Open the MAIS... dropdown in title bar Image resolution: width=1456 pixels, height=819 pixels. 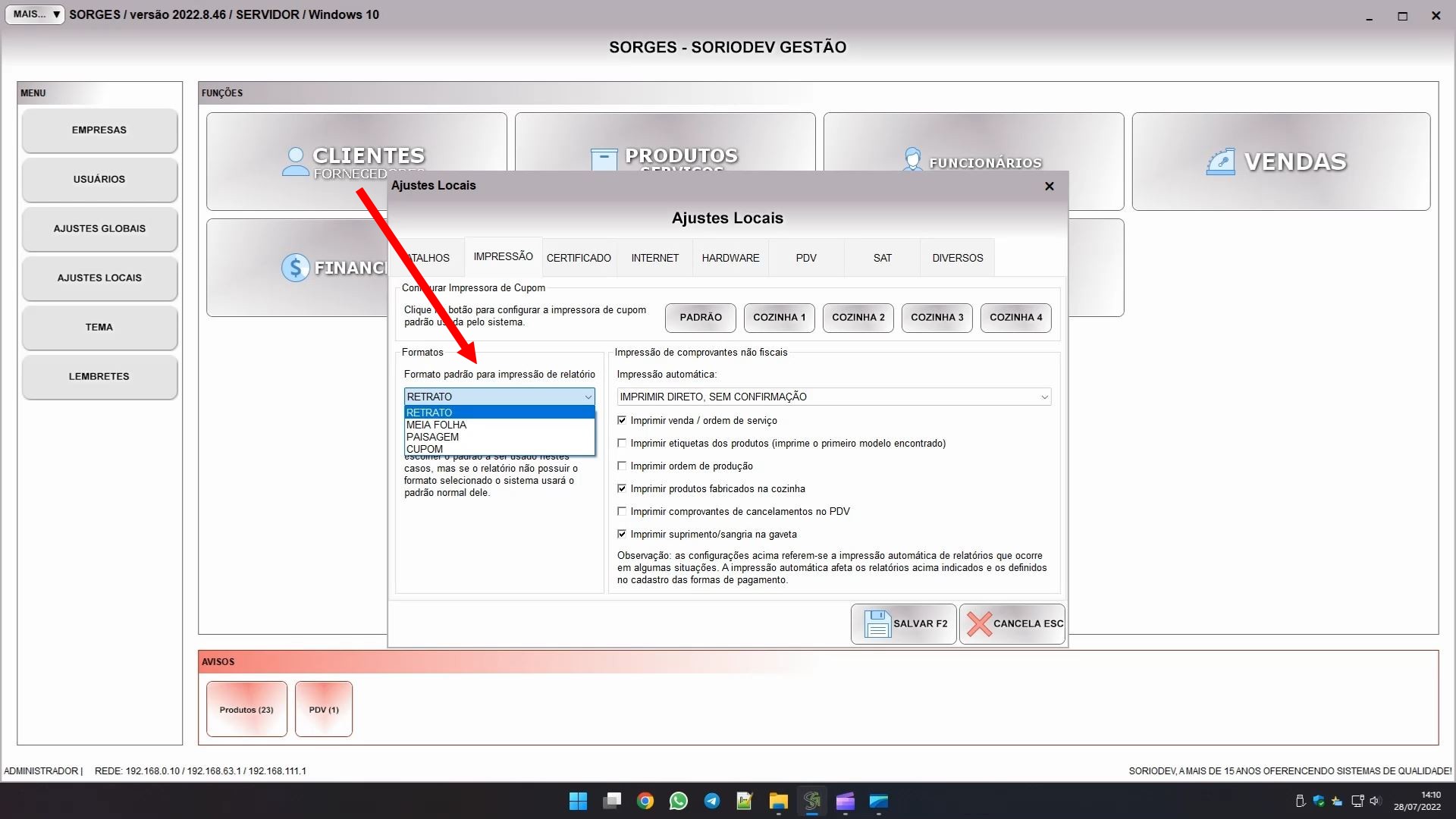click(35, 14)
